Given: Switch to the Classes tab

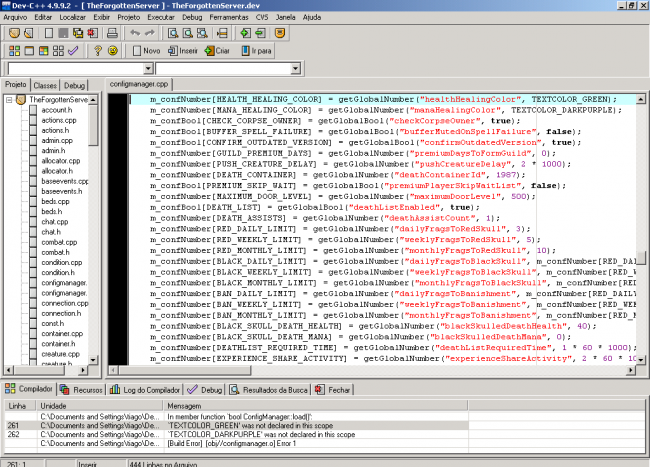Looking at the screenshot, I should click(x=45, y=86).
